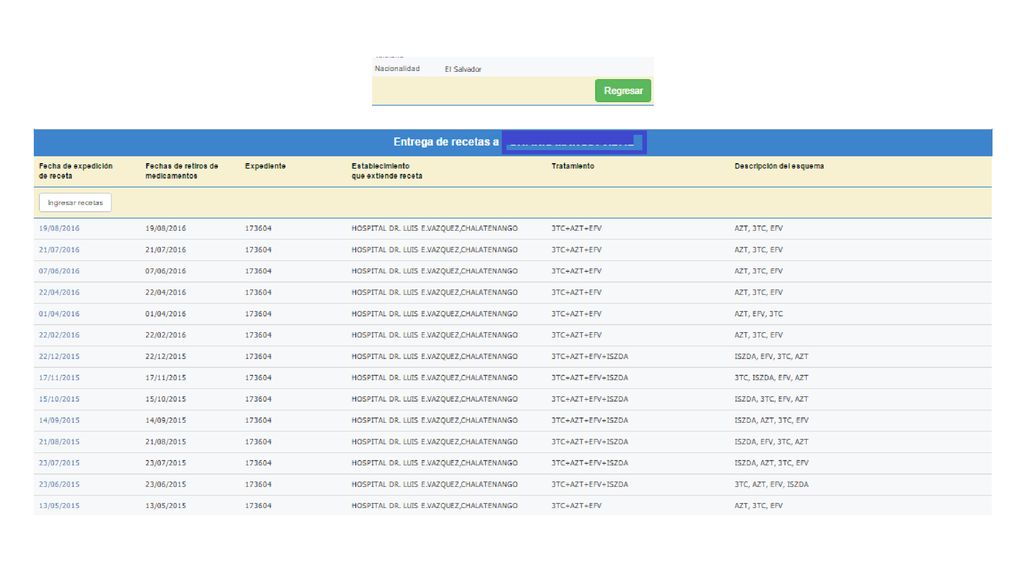Select the 'El Salvador' nationality value
This screenshot has height=576, width=1024.
[x=463, y=69]
